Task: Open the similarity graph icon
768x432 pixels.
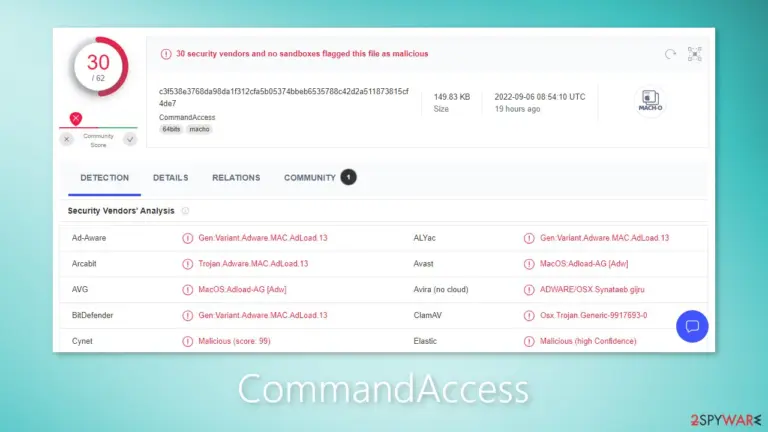Action: click(x=695, y=54)
